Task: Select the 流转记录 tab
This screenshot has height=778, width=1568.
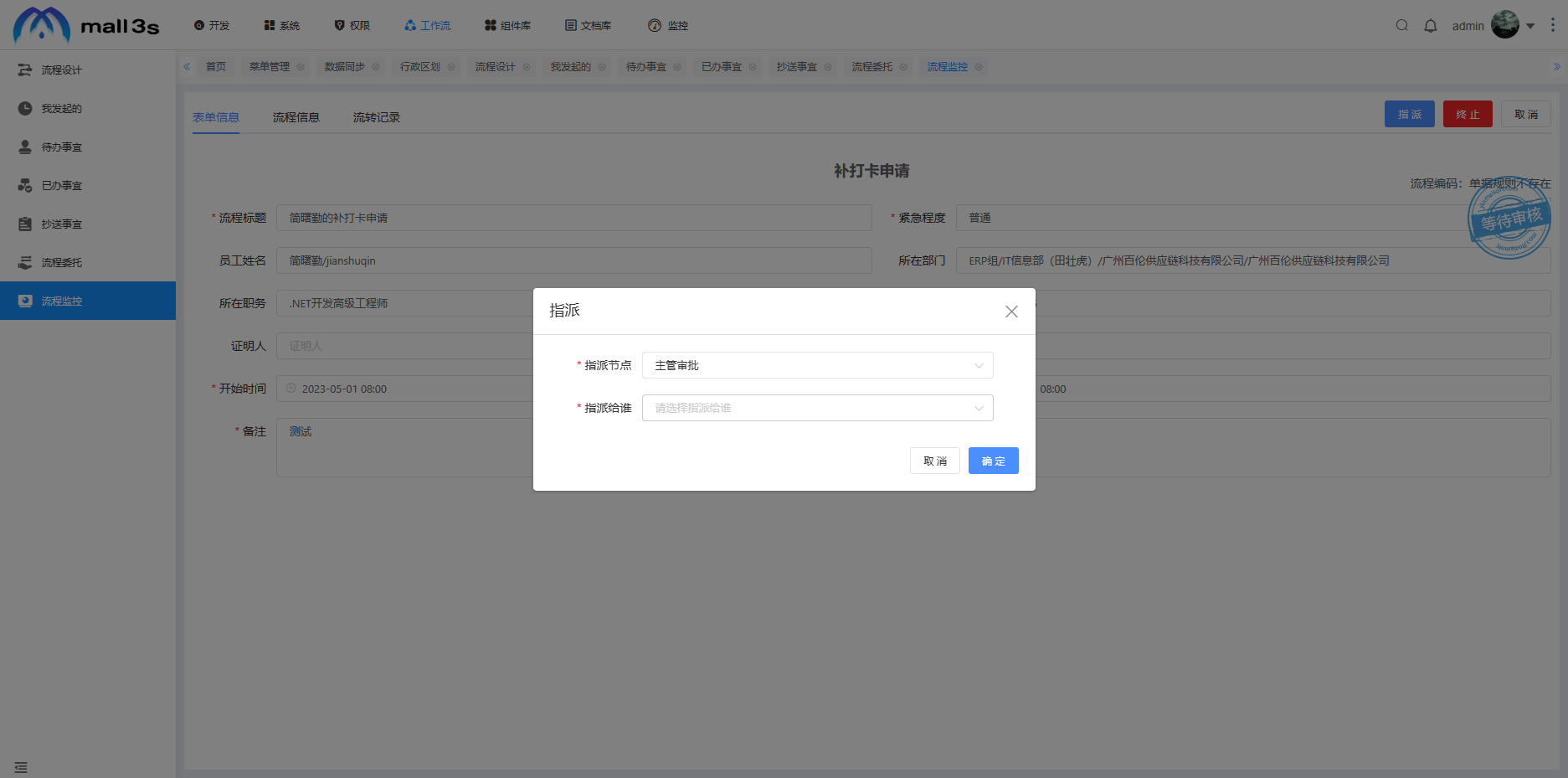Action: [377, 117]
